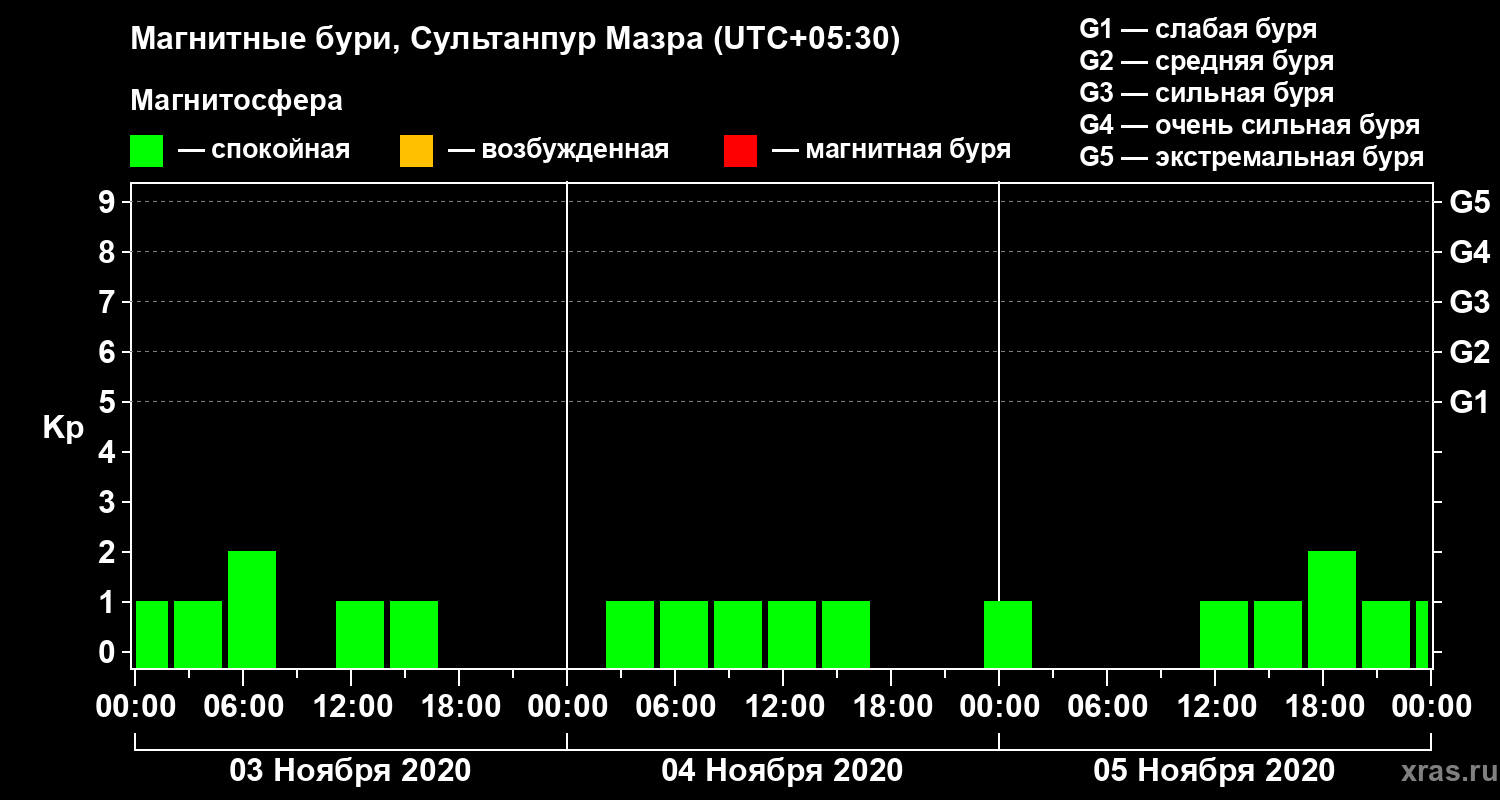Click the green bar at 12:00 on 03 November
Viewport: 1500px width, 800px height.
[360, 634]
